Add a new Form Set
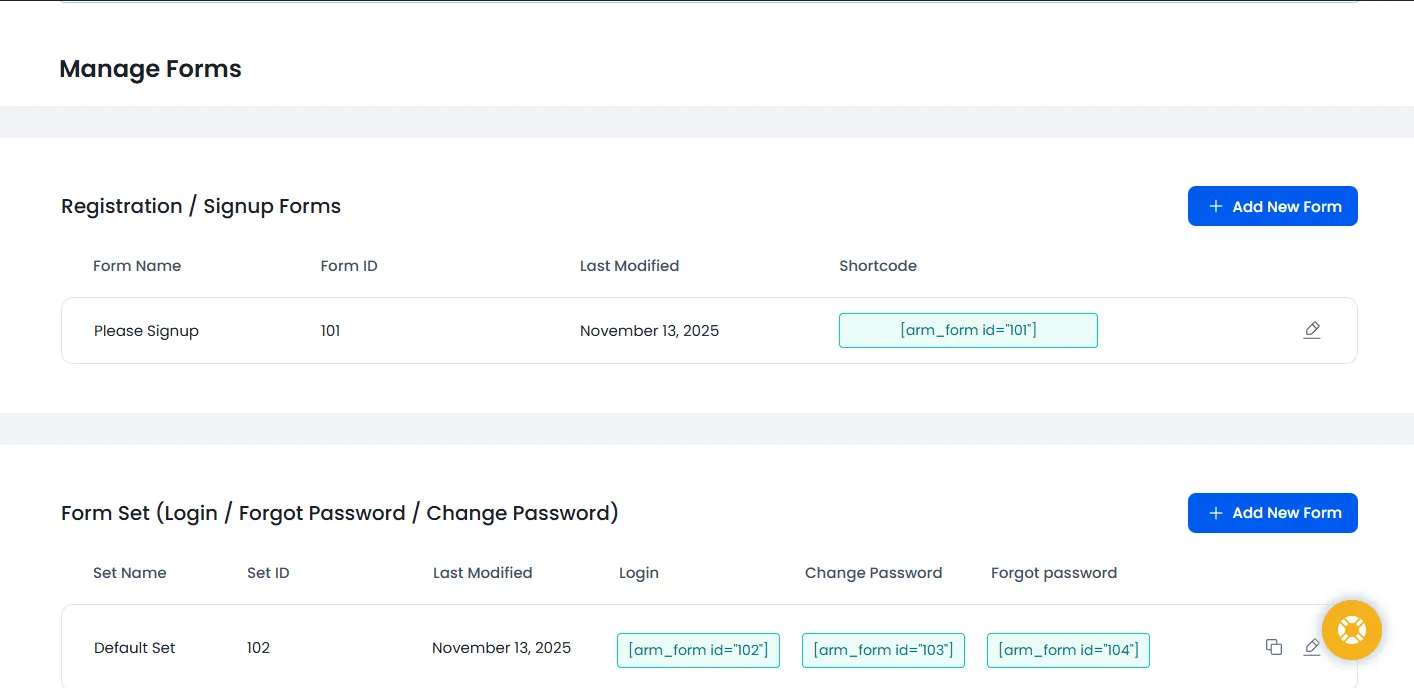This screenshot has width=1414, height=688. (1272, 513)
